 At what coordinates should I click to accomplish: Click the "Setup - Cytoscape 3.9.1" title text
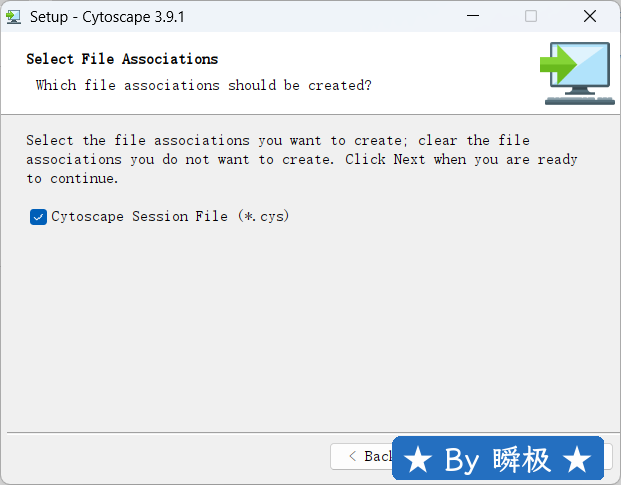(x=107, y=16)
